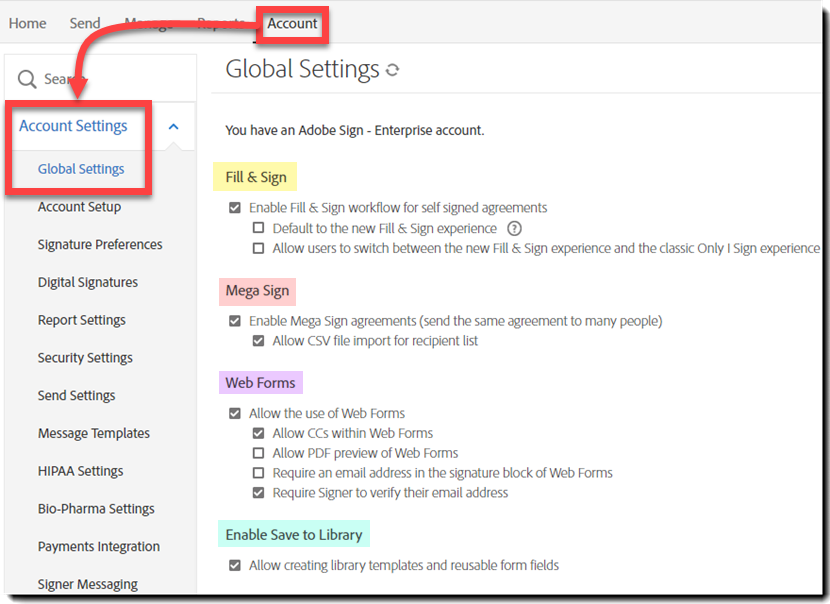Uncheck Require Signer to verify their email address

click(258, 493)
